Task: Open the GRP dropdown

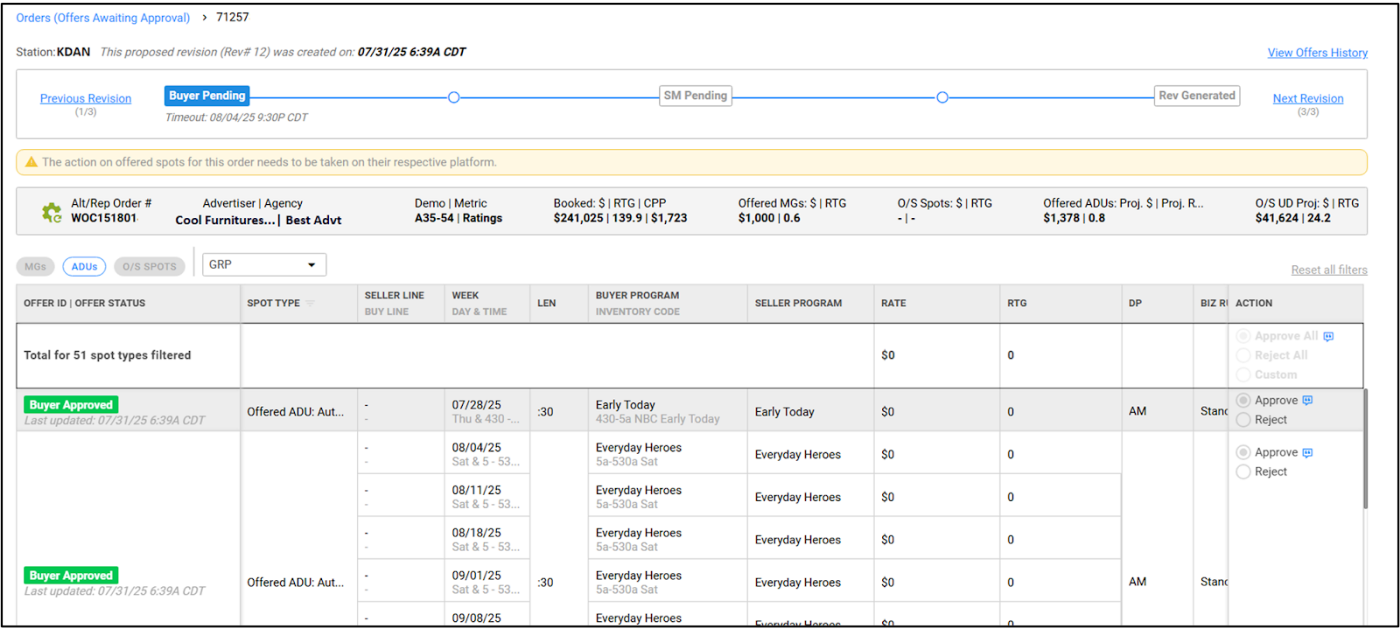Action: tap(264, 265)
